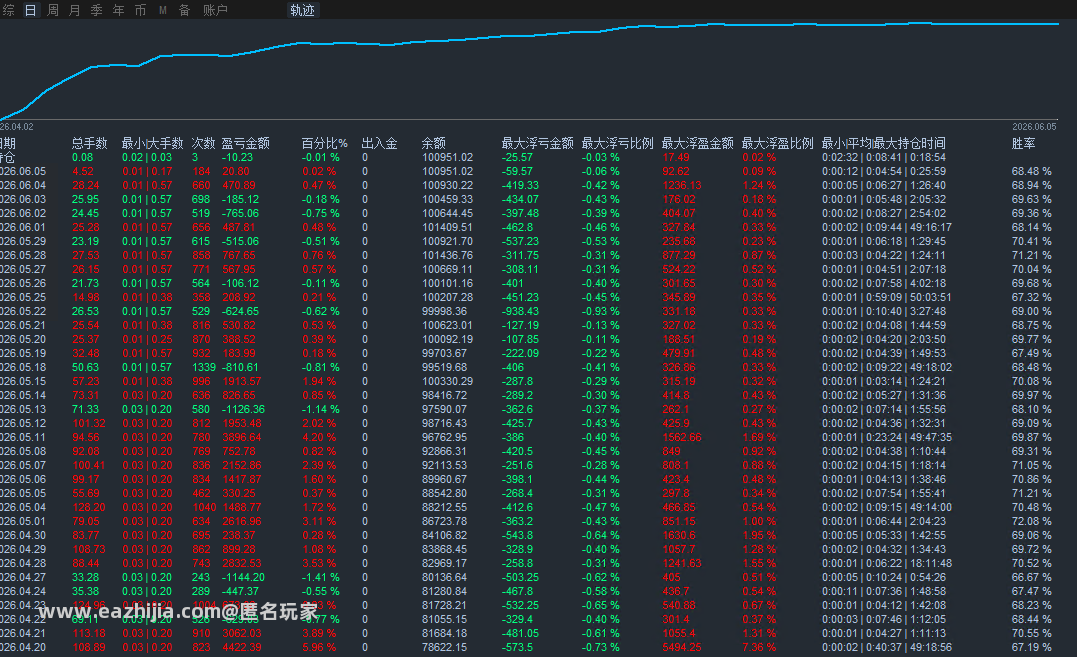1077x657 pixels.
Task: Select max floating profit ratio 7.36 %
Action: click(759, 647)
